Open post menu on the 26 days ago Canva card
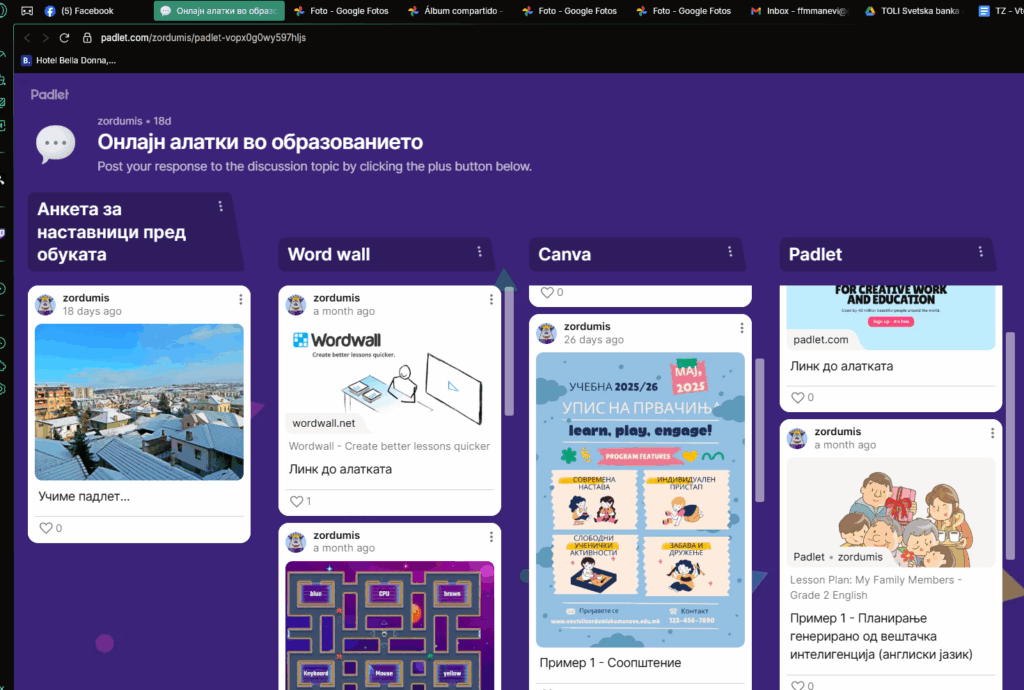1024x690 pixels. [742, 328]
